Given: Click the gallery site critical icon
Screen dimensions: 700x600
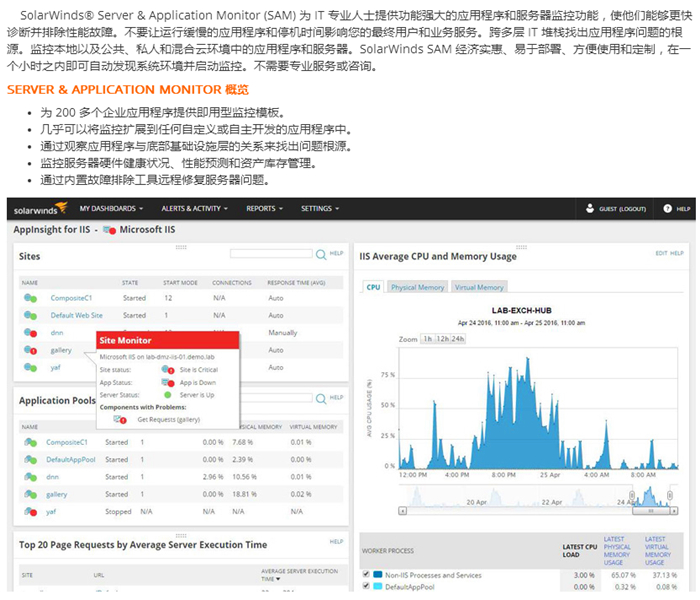Looking at the screenshot, I should click(x=30, y=350).
